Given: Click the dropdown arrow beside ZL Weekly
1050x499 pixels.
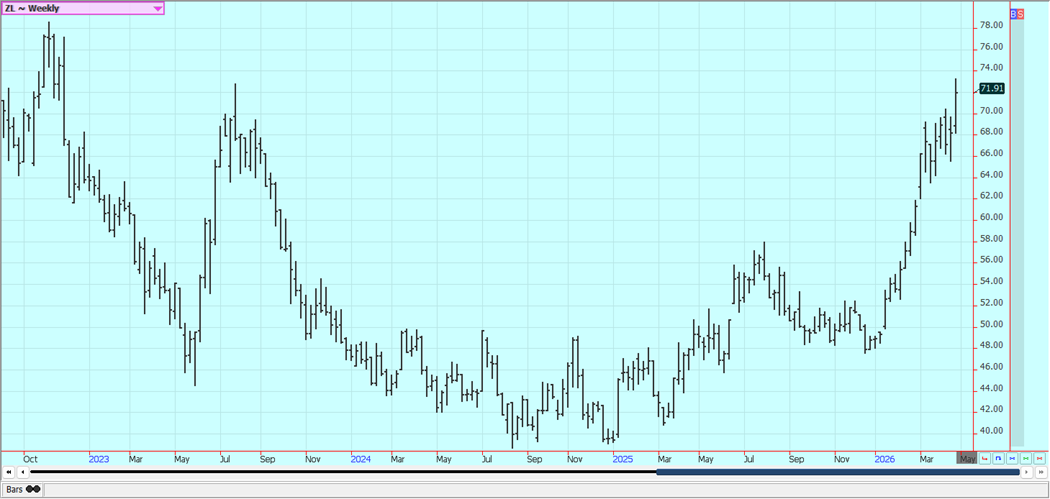Looking at the screenshot, I should click(x=157, y=8).
